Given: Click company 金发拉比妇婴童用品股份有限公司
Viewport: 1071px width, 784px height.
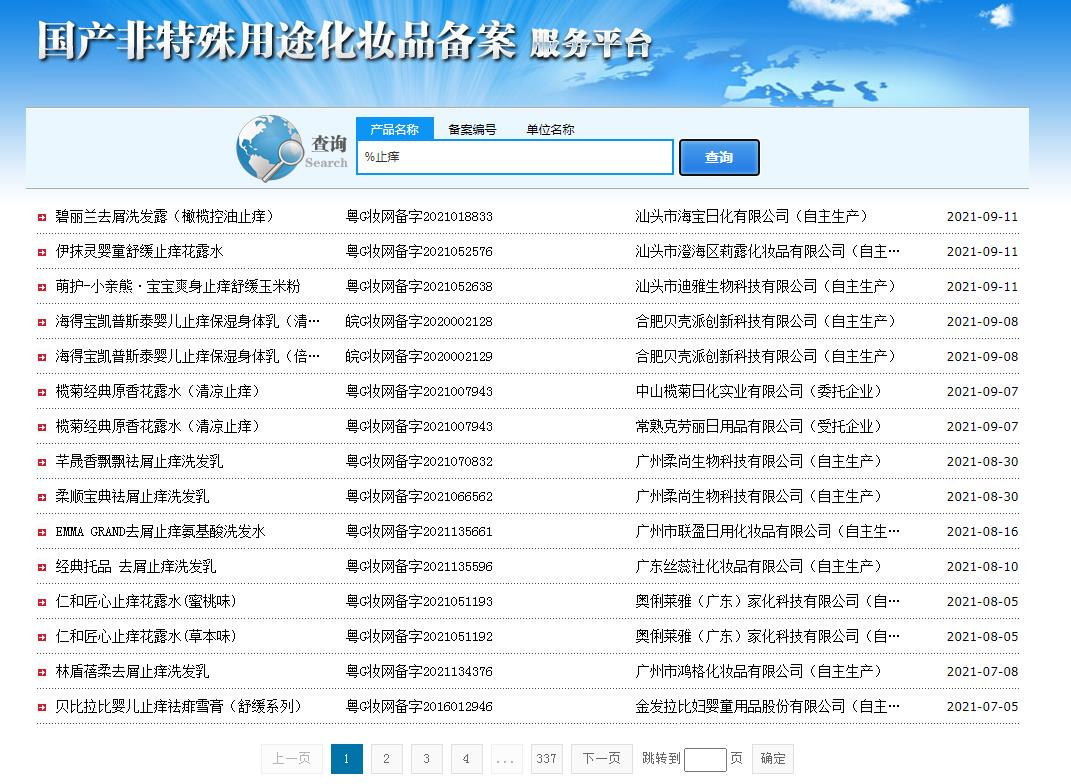Looking at the screenshot, I should click(768, 706).
